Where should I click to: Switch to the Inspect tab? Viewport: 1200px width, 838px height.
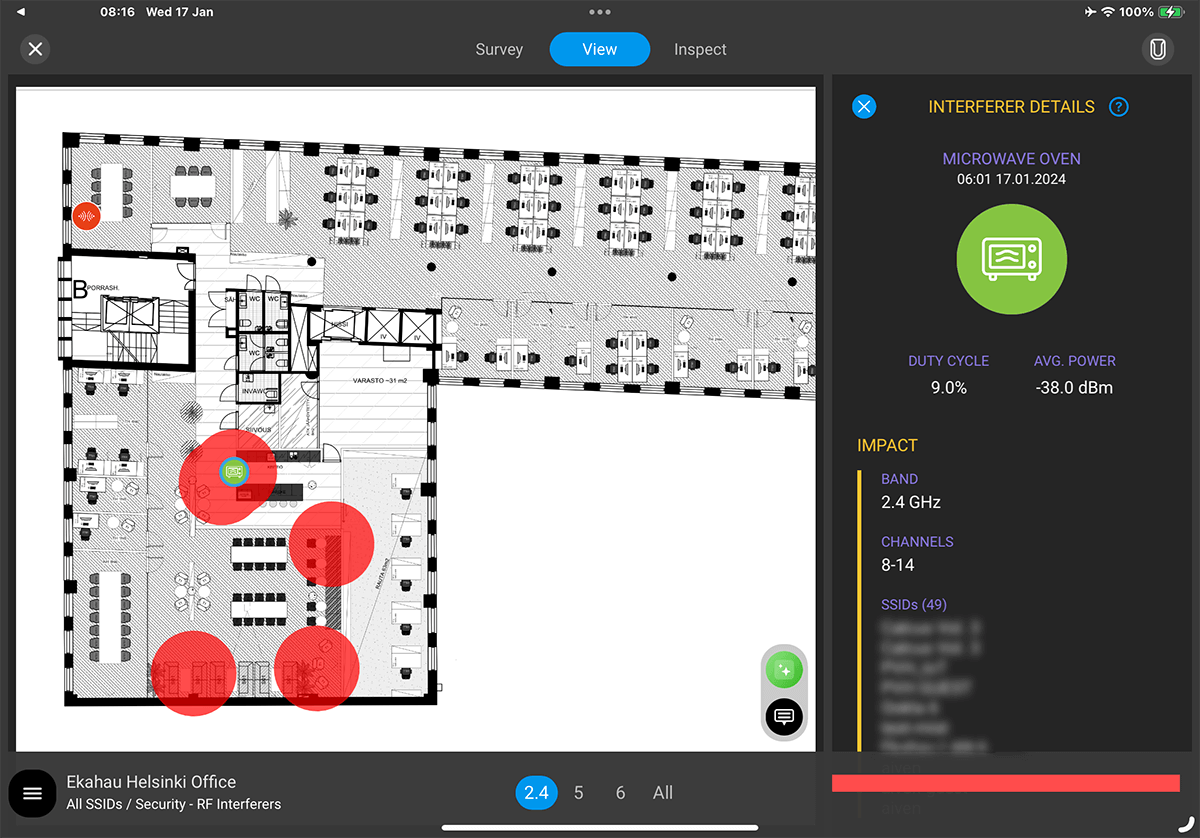coord(700,49)
